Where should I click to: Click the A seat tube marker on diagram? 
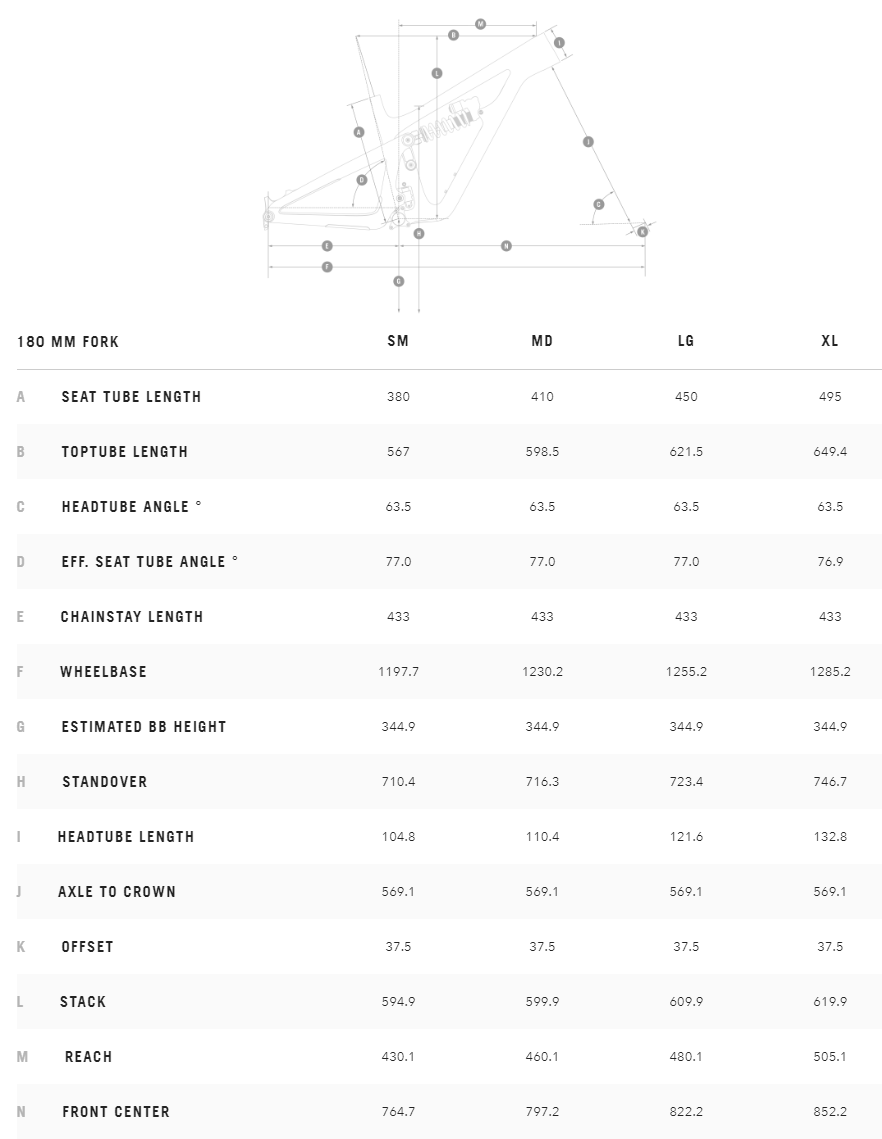pos(359,132)
